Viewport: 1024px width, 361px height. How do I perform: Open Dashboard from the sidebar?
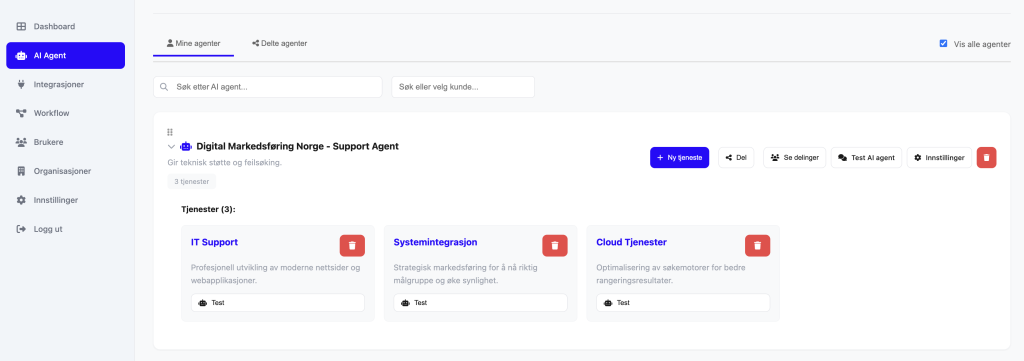click(65, 27)
